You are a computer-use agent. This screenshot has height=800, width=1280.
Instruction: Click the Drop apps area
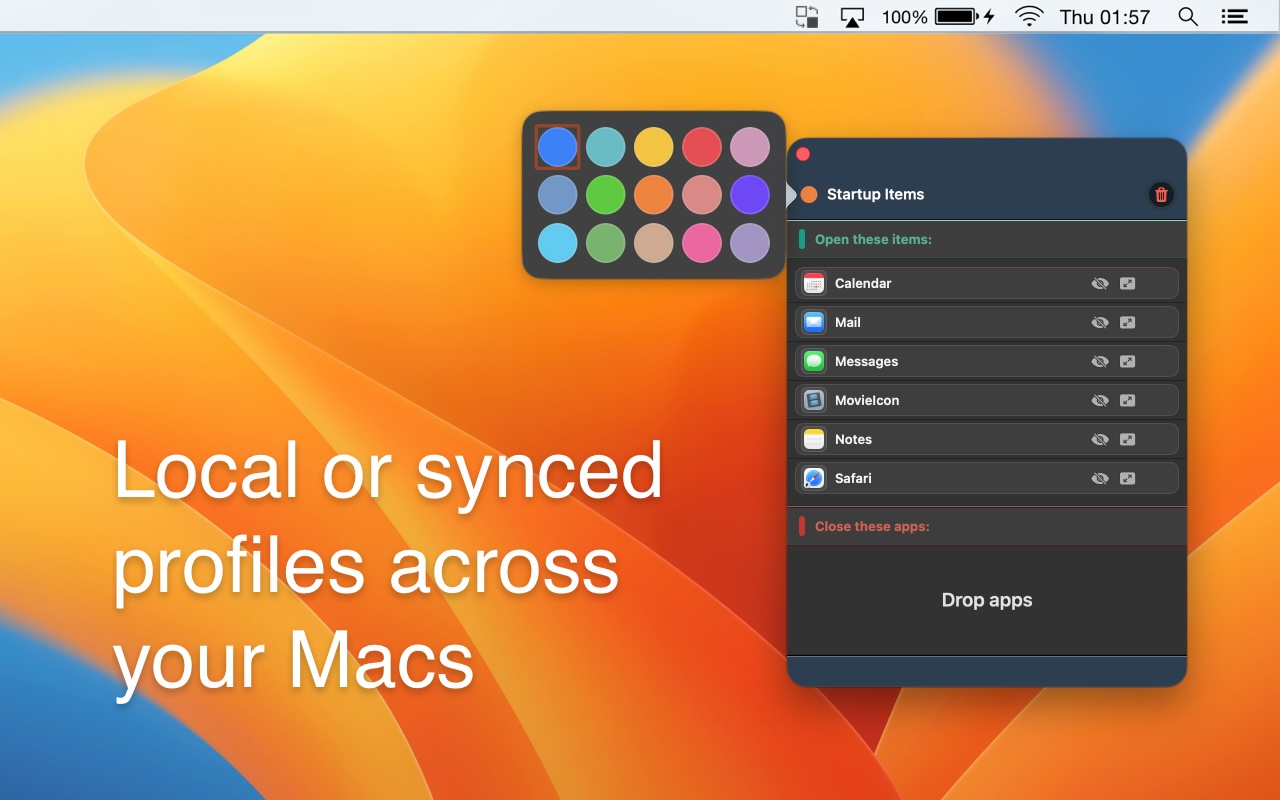986,600
